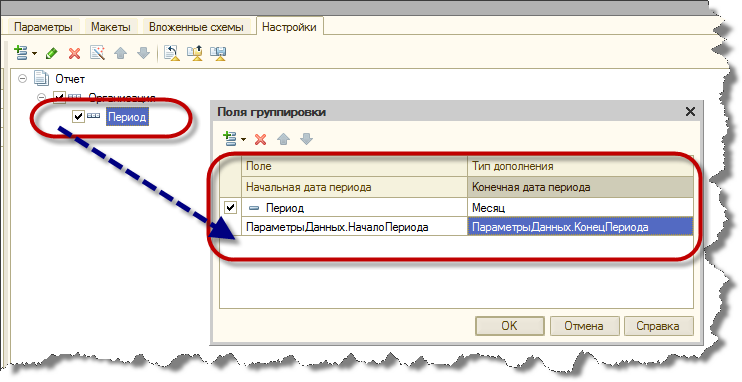This screenshot has width=742, height=382.
Task: Select the Отчет tree item
Action: [70, 79]
